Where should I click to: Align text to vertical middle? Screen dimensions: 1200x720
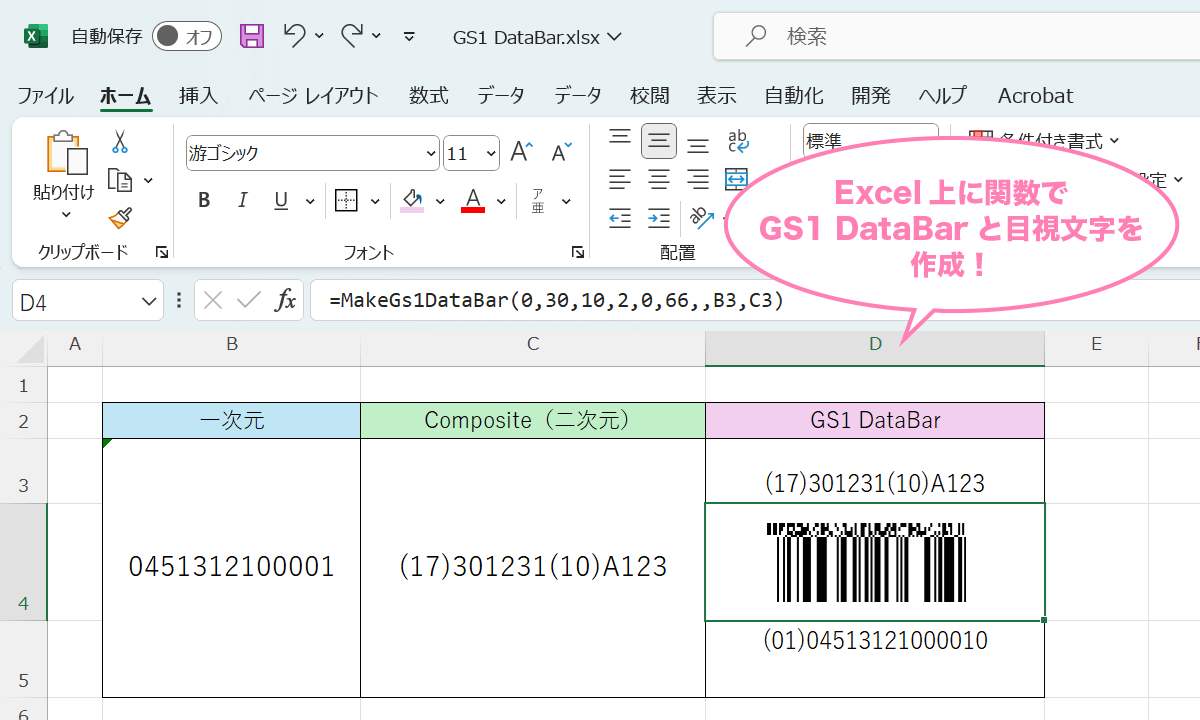tap(658, 141)
